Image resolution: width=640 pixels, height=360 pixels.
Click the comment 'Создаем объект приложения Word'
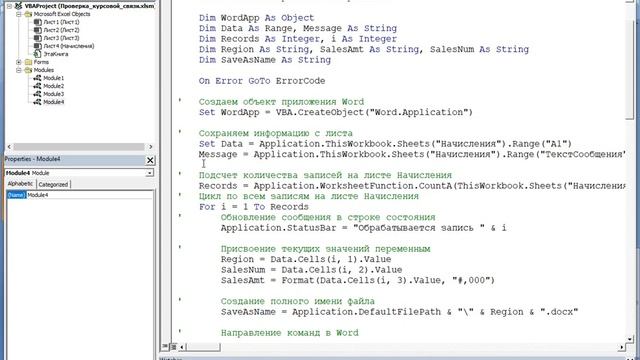[x=281, y=102]
